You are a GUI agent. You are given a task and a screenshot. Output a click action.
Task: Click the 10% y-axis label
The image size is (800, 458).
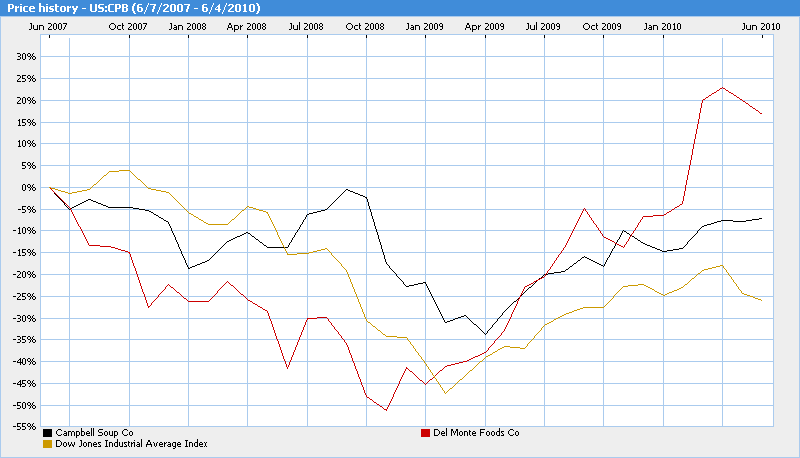27,144
